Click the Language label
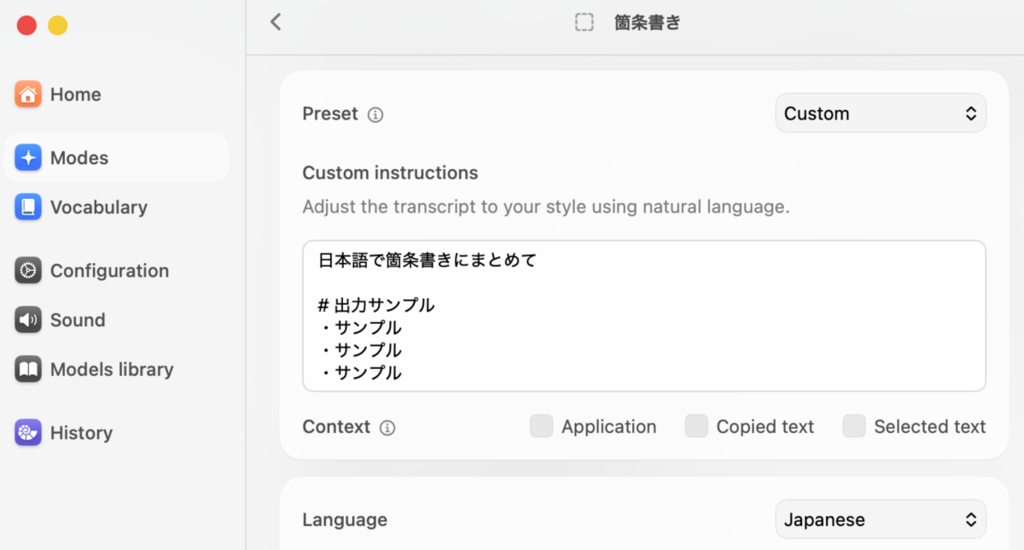 345,520
